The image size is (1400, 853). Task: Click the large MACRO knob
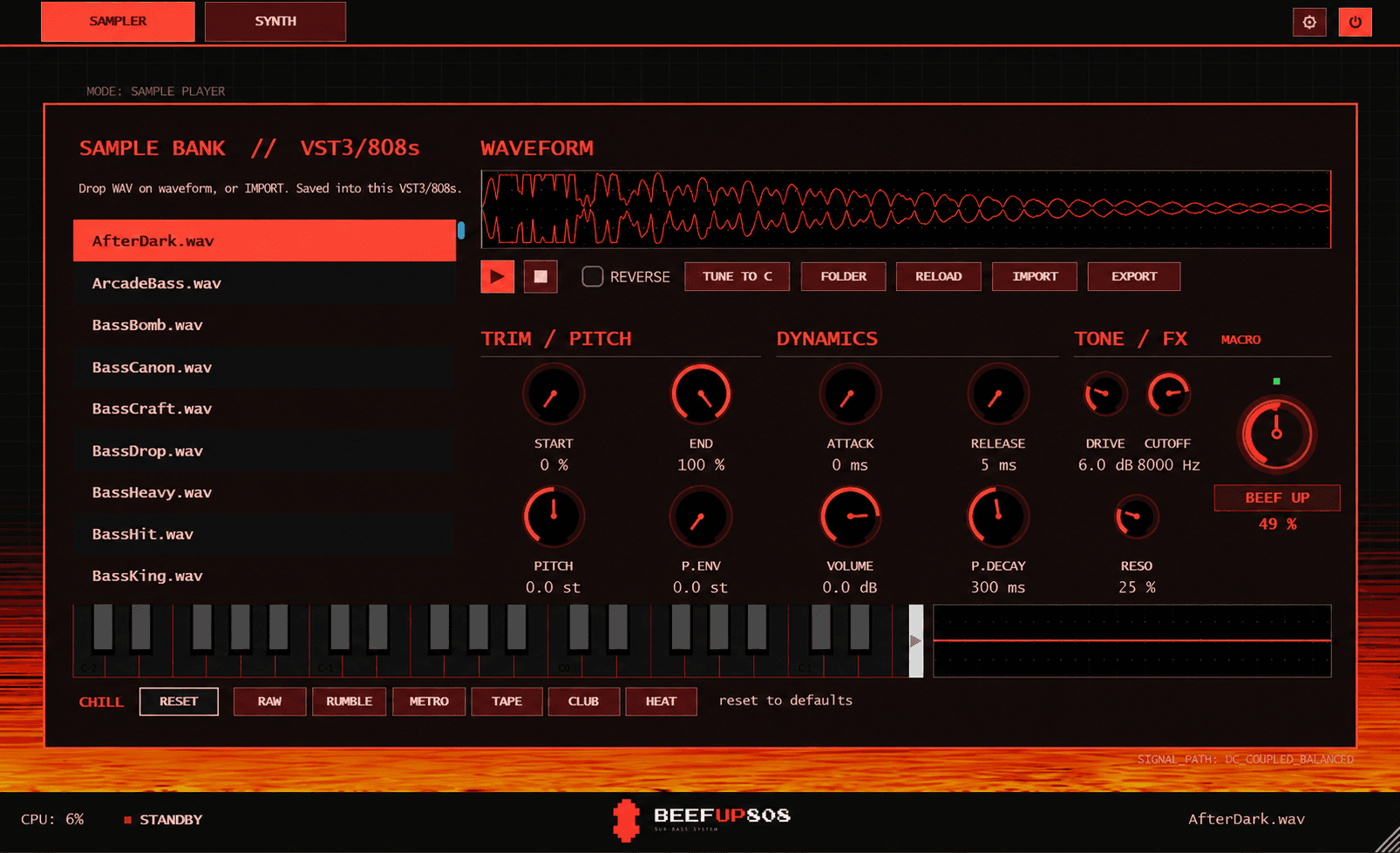tap(1276, 433)
